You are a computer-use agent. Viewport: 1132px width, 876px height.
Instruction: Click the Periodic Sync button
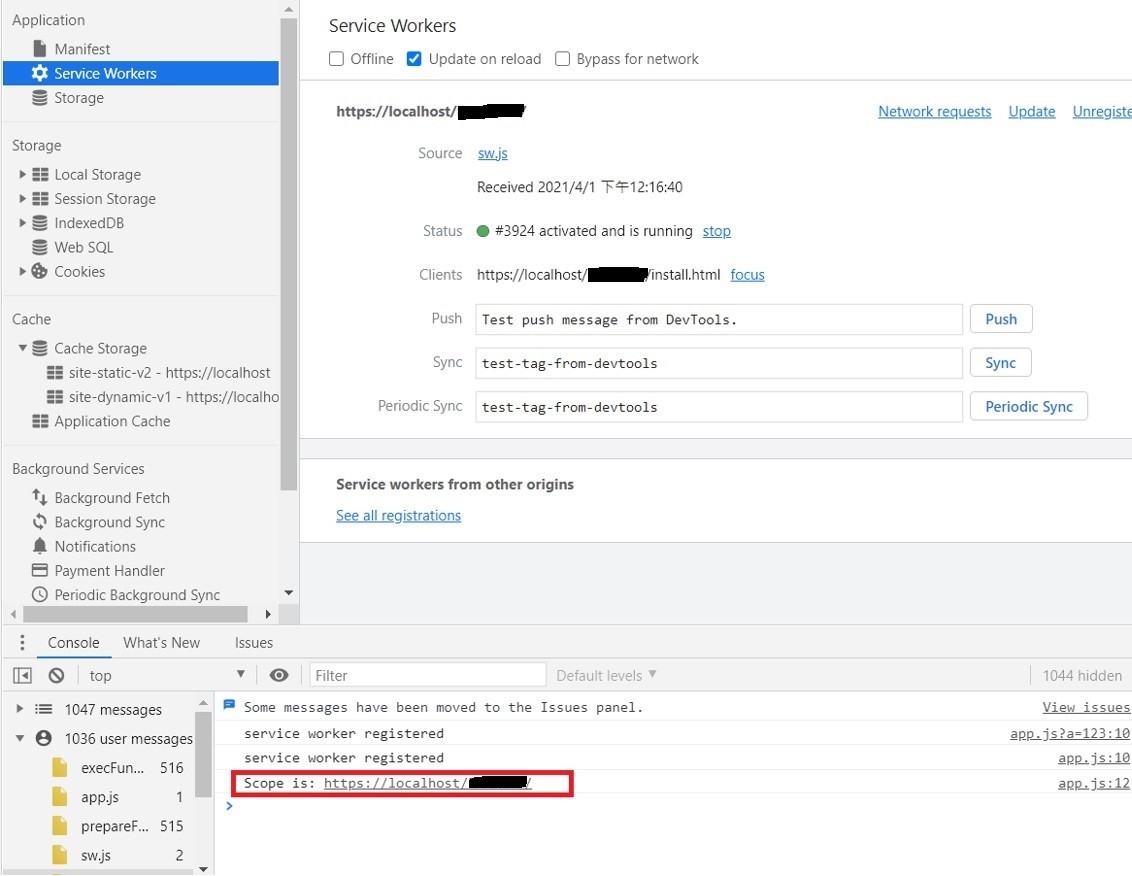click(x=1028, y=407)
